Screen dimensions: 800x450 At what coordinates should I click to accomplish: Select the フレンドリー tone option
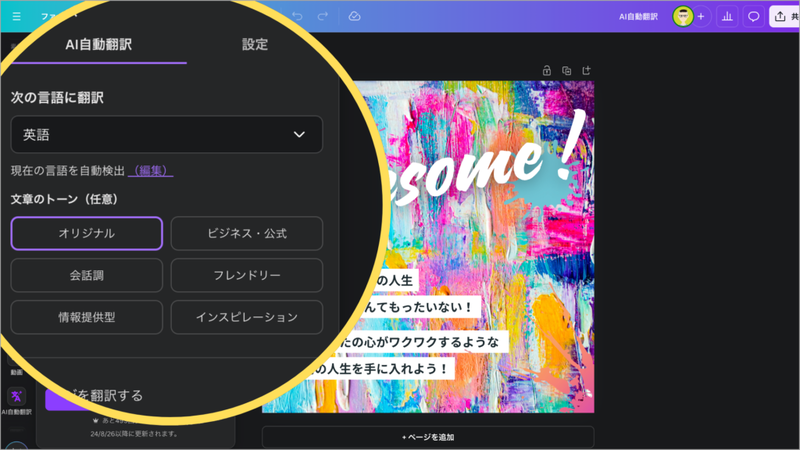[247, 276]
